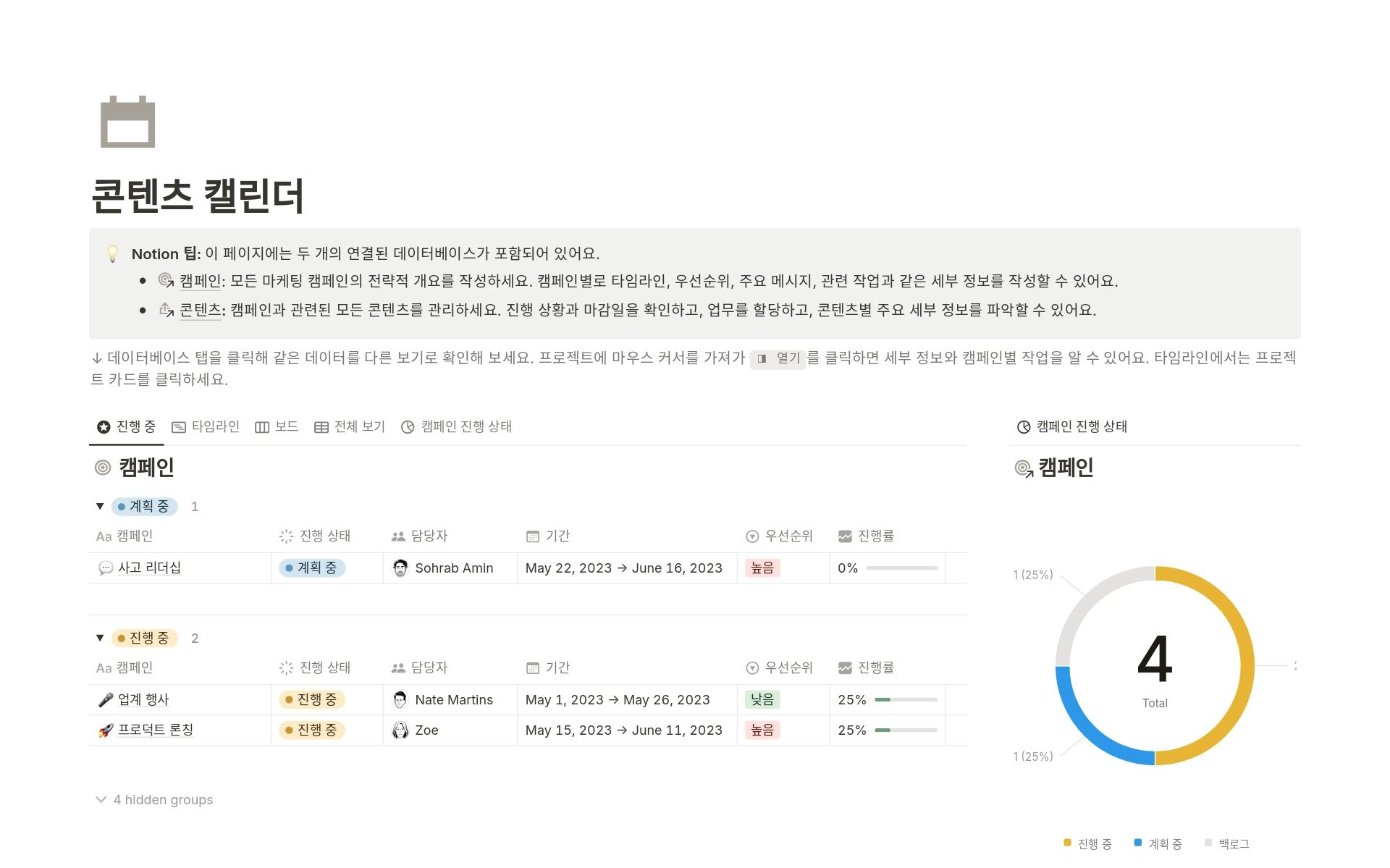Click the 진행률 chart icon column header
The height and width of the screenshot is (868, 1390).
tap(844, 536)
